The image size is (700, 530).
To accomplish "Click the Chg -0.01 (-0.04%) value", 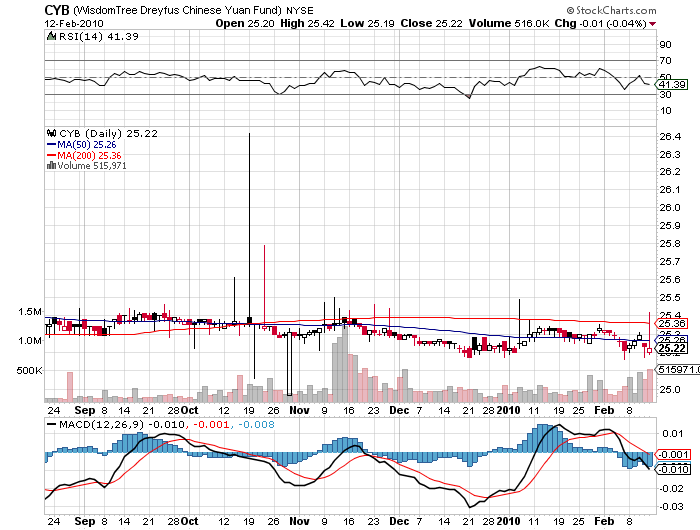I will pos(601,23).
